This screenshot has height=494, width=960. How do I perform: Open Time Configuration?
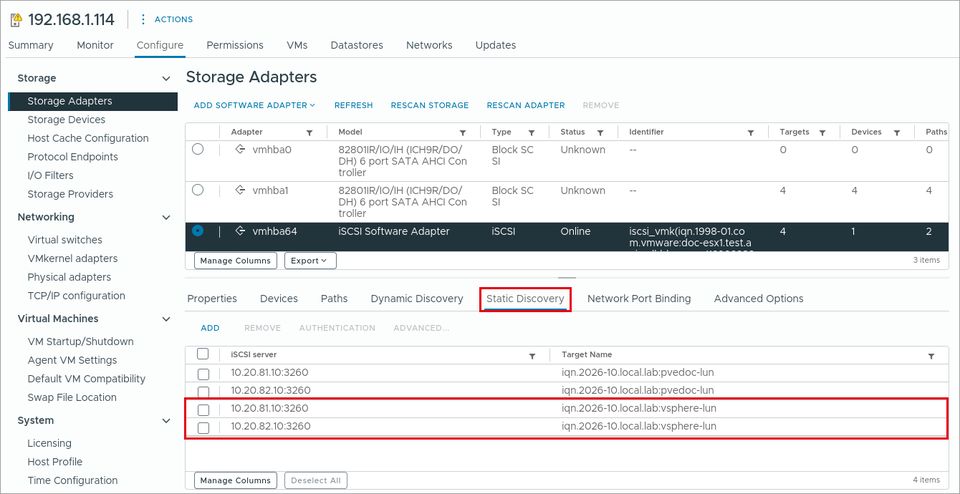(72, 481)
